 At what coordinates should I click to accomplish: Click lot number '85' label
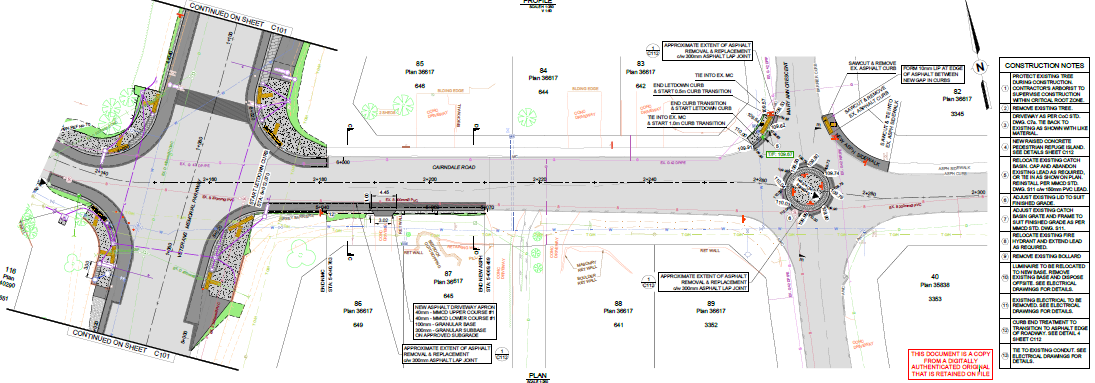pyautogui.click(x=420, y=64)
